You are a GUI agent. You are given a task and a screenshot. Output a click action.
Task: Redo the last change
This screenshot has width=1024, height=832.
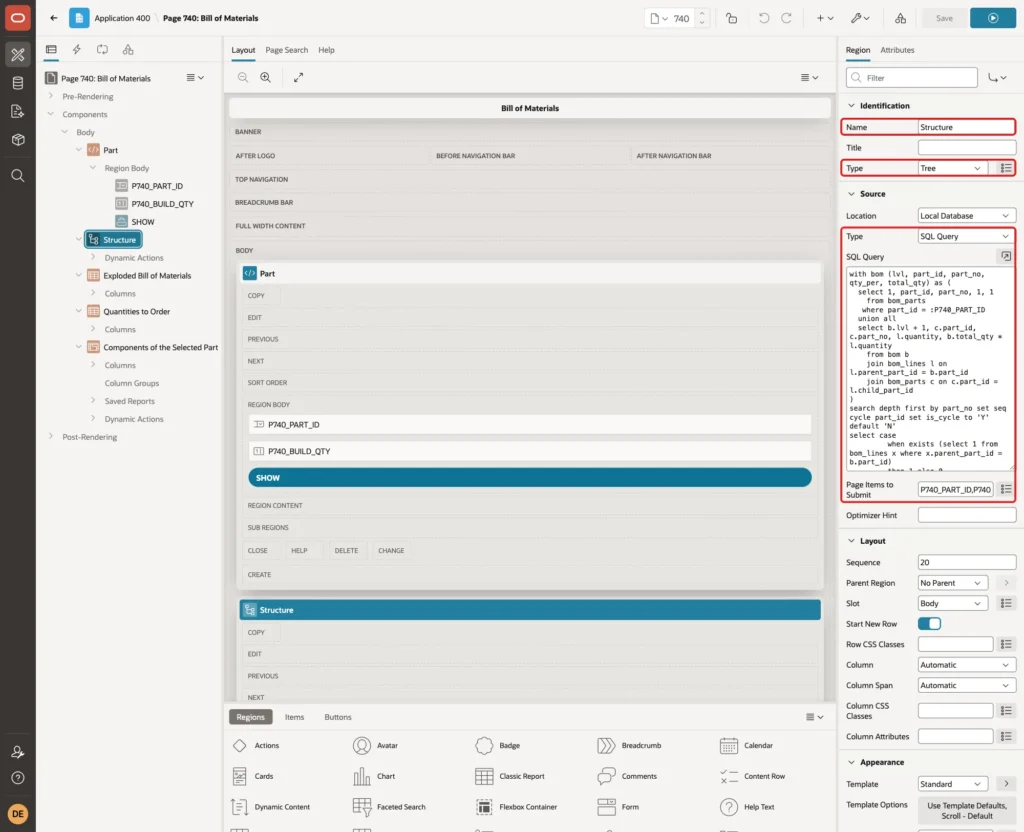point(786,18)
